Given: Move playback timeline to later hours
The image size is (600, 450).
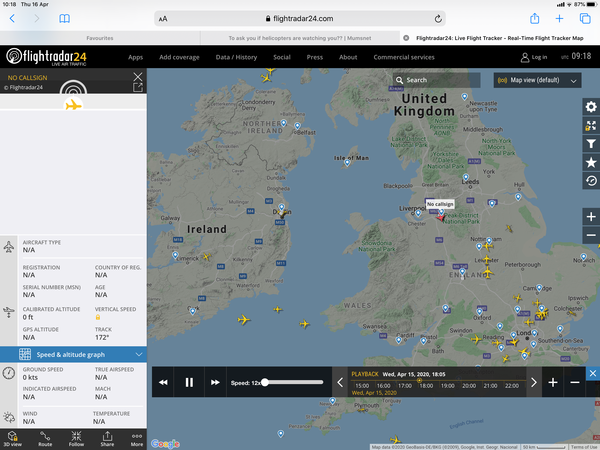Looking at the screenshot, I should click(534, 382).
